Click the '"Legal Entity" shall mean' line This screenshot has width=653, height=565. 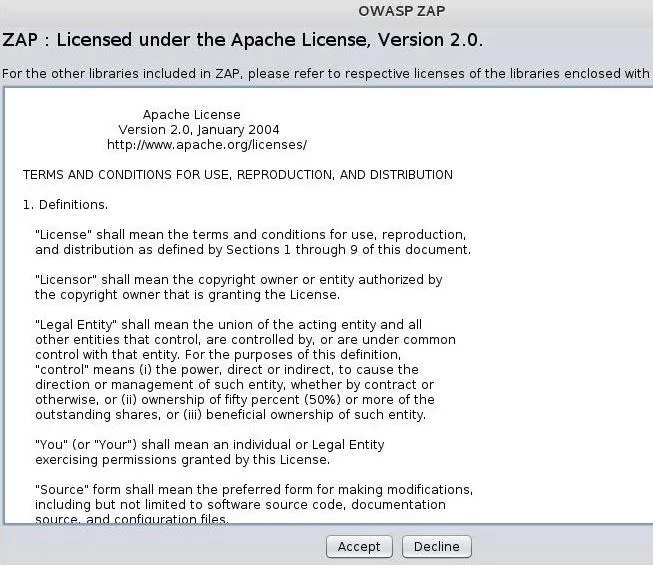click(x=229, y=324)
